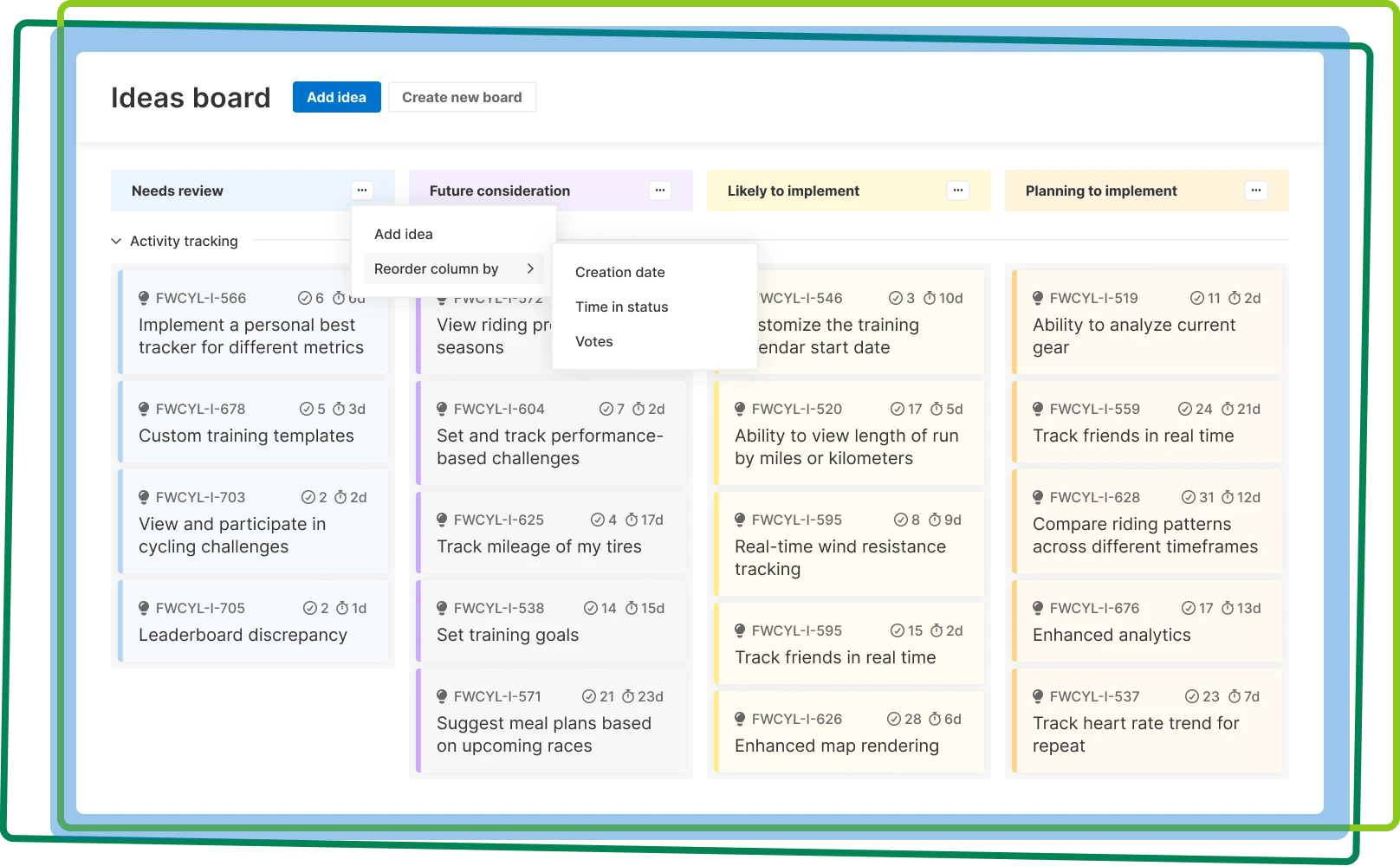The image size is (1400, 866).
Task: Click votes checkmark icon on FWCYL-I-537
Action: tap(1192, 696)
